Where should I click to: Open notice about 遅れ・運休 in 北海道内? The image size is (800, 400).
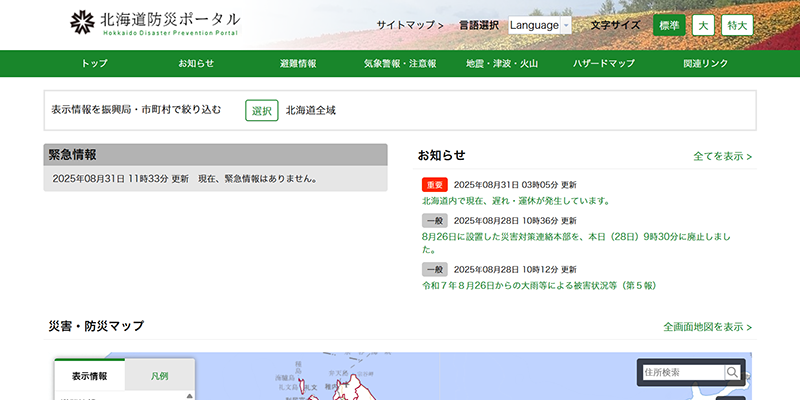tap(516, 201)
